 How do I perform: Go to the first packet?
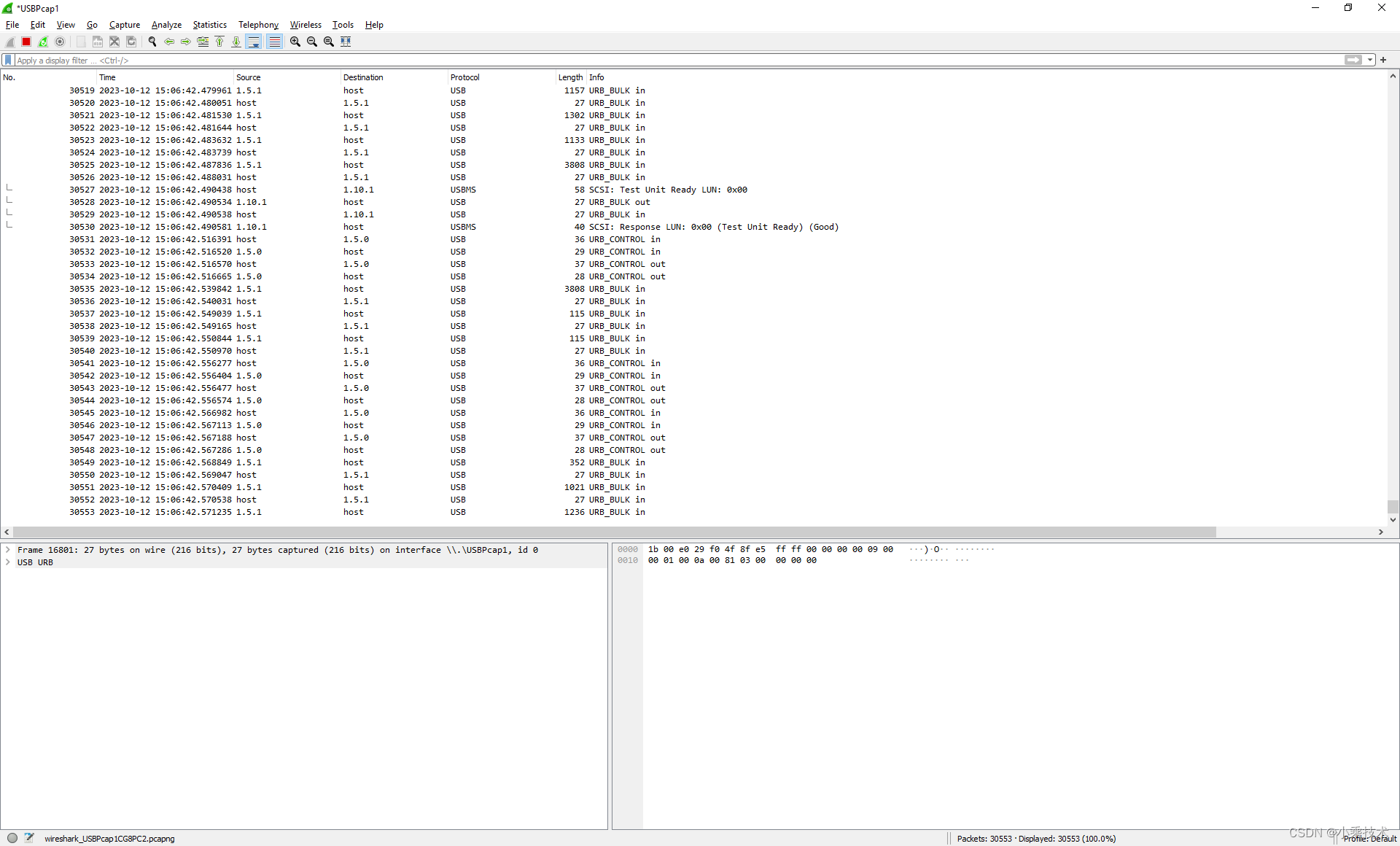pos(219,42)
